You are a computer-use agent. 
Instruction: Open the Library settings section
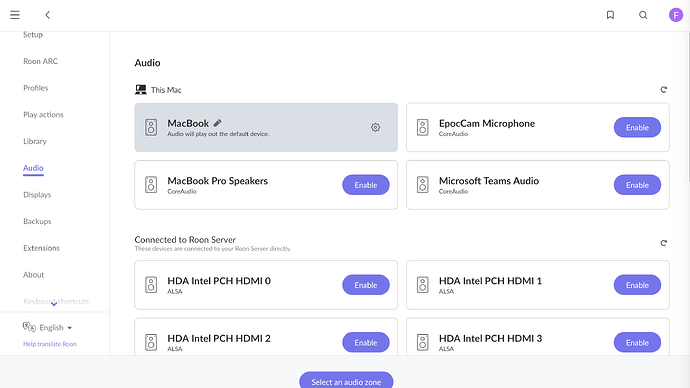click(35, 141)
